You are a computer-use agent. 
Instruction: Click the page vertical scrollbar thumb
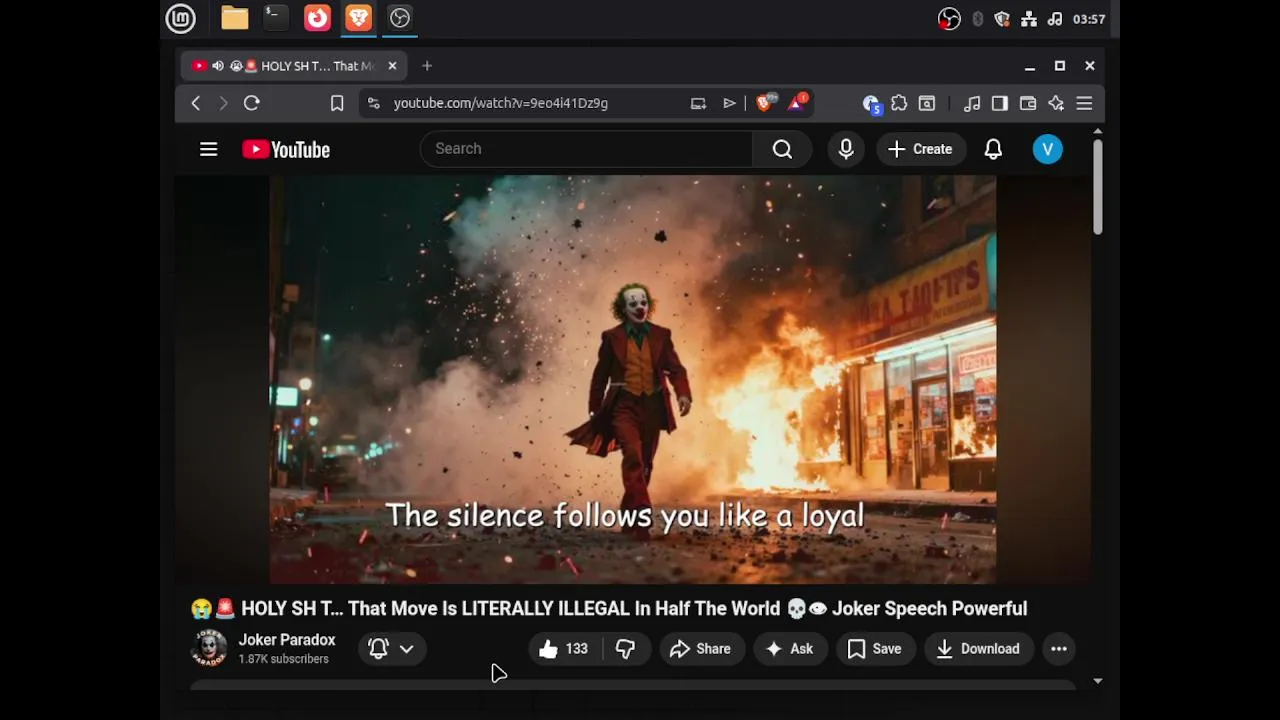click(x=1097, y=186)
